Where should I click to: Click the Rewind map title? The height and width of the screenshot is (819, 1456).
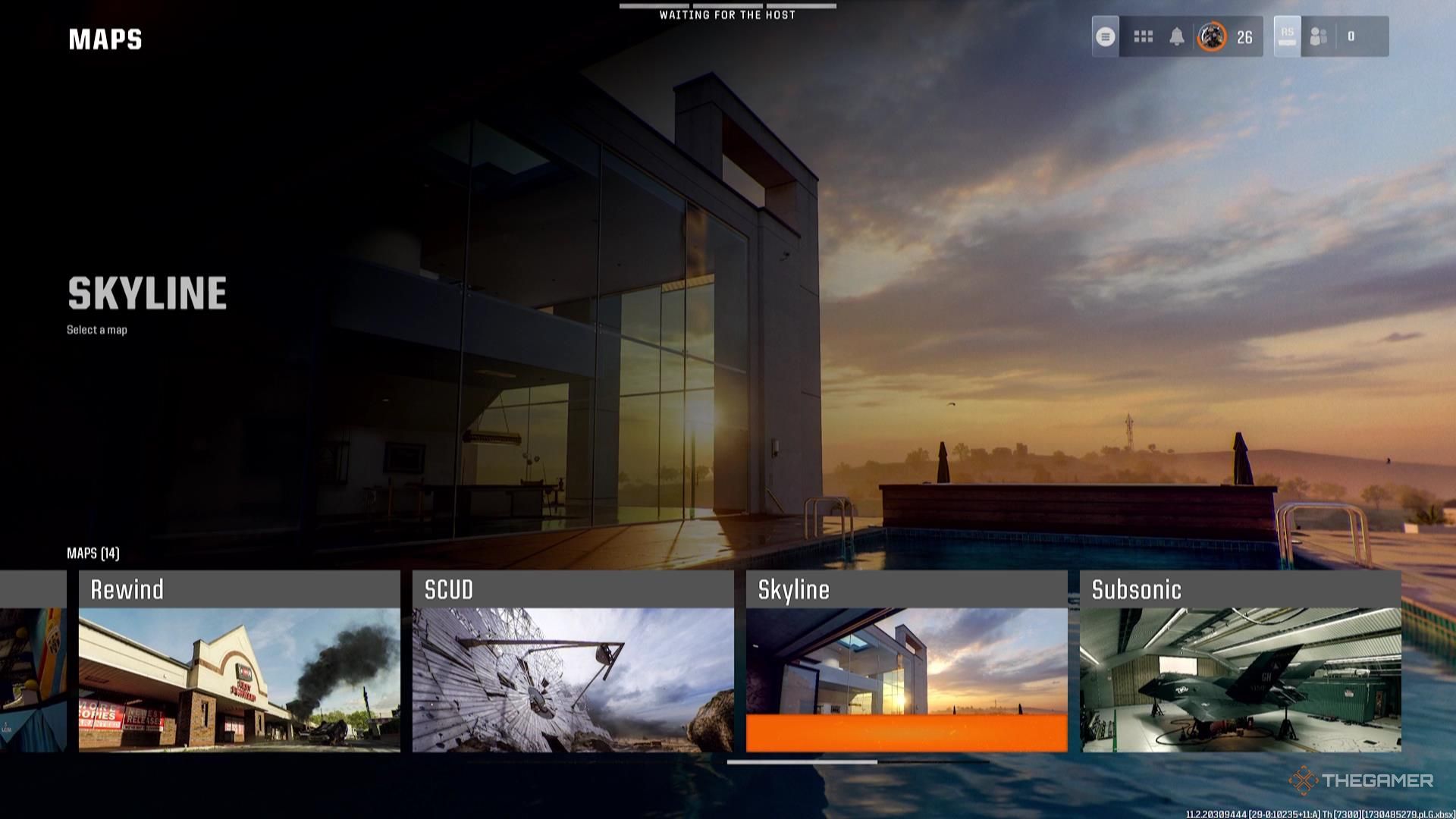[127, 589]
